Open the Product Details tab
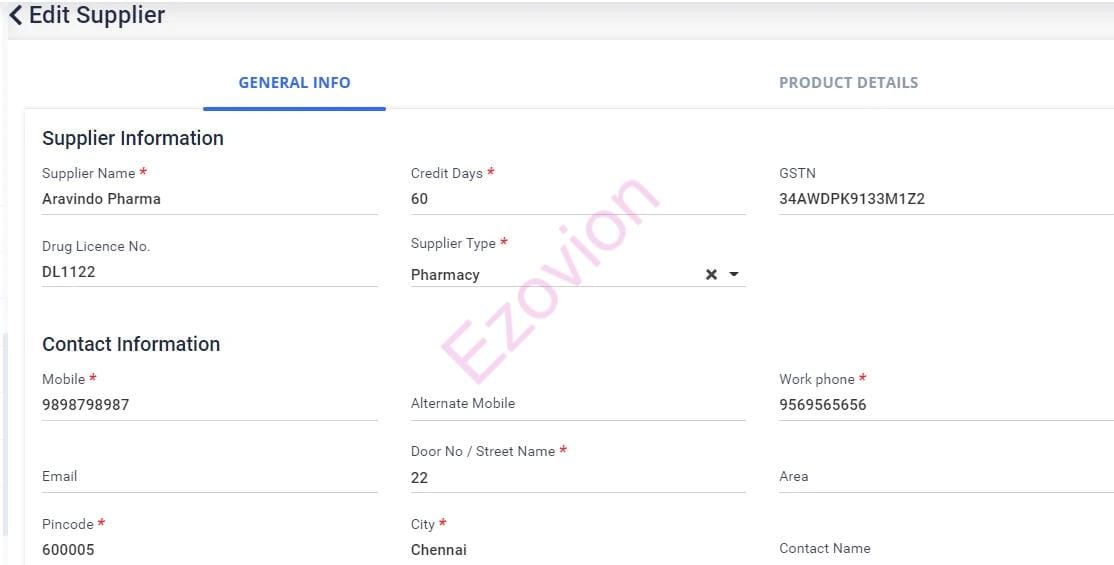This screenshot has height=565, width=1114. [x=848, y=83]
